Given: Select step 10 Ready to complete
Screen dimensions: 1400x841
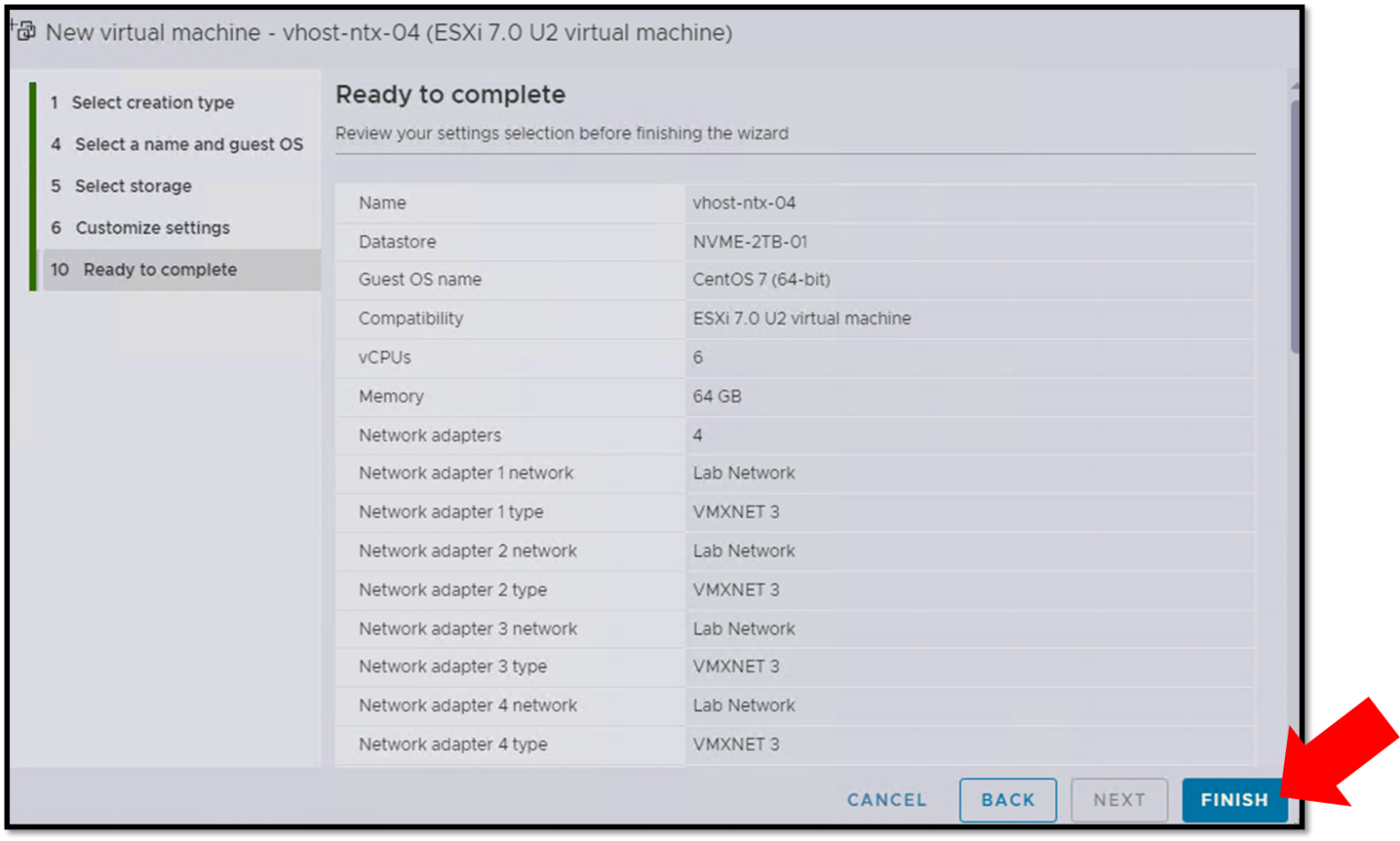Looking at the screenshot, I should pos(181,270).
